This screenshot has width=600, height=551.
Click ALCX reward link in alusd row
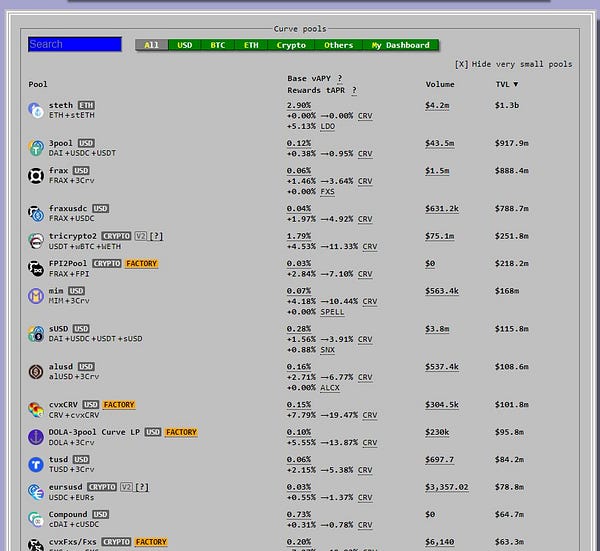(x=330, y=388)
